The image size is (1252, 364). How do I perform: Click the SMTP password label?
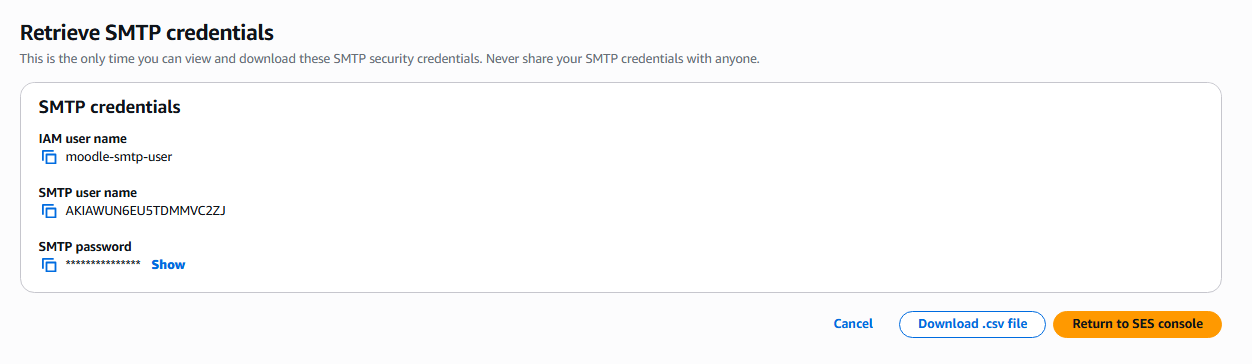85,247
